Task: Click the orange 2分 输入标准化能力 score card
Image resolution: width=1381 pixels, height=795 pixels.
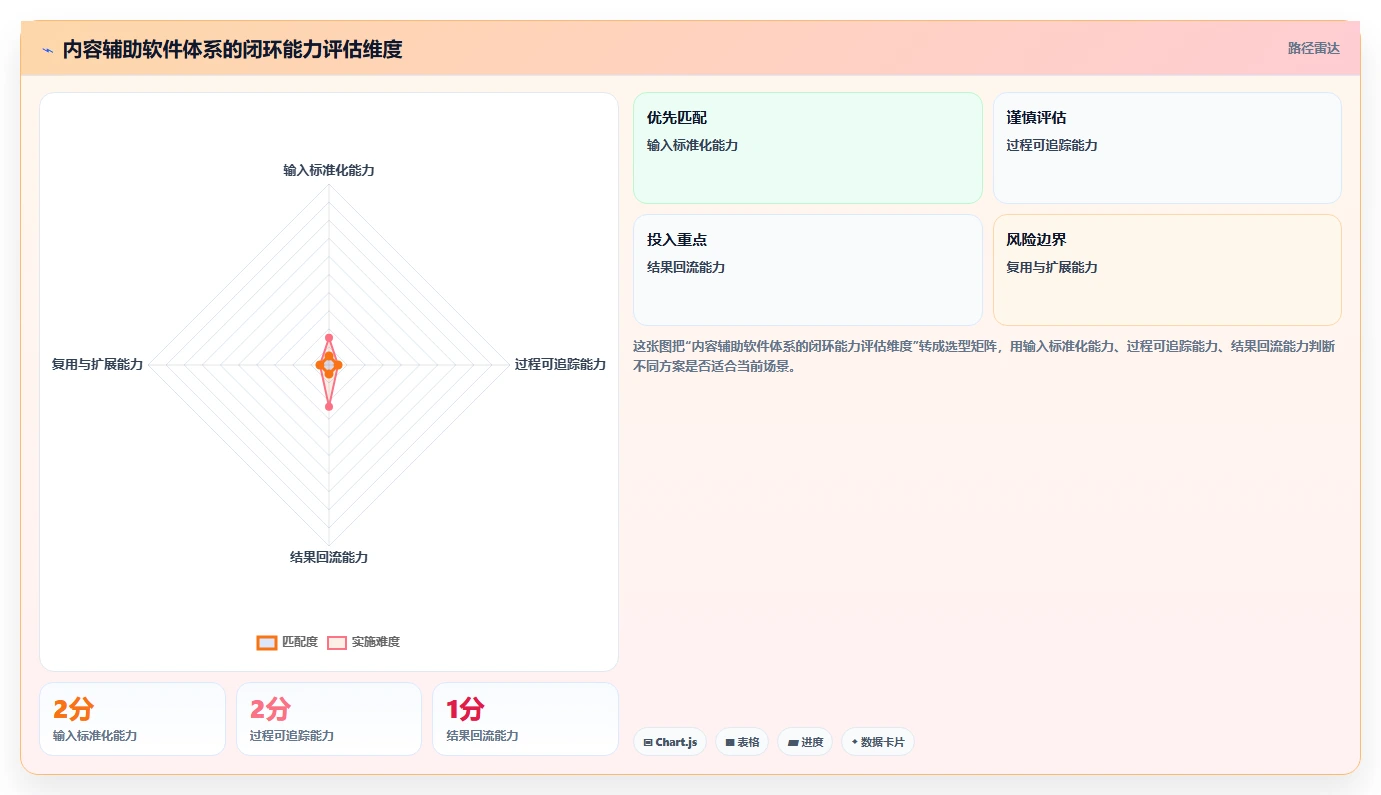Action: [x=132, y=719]
